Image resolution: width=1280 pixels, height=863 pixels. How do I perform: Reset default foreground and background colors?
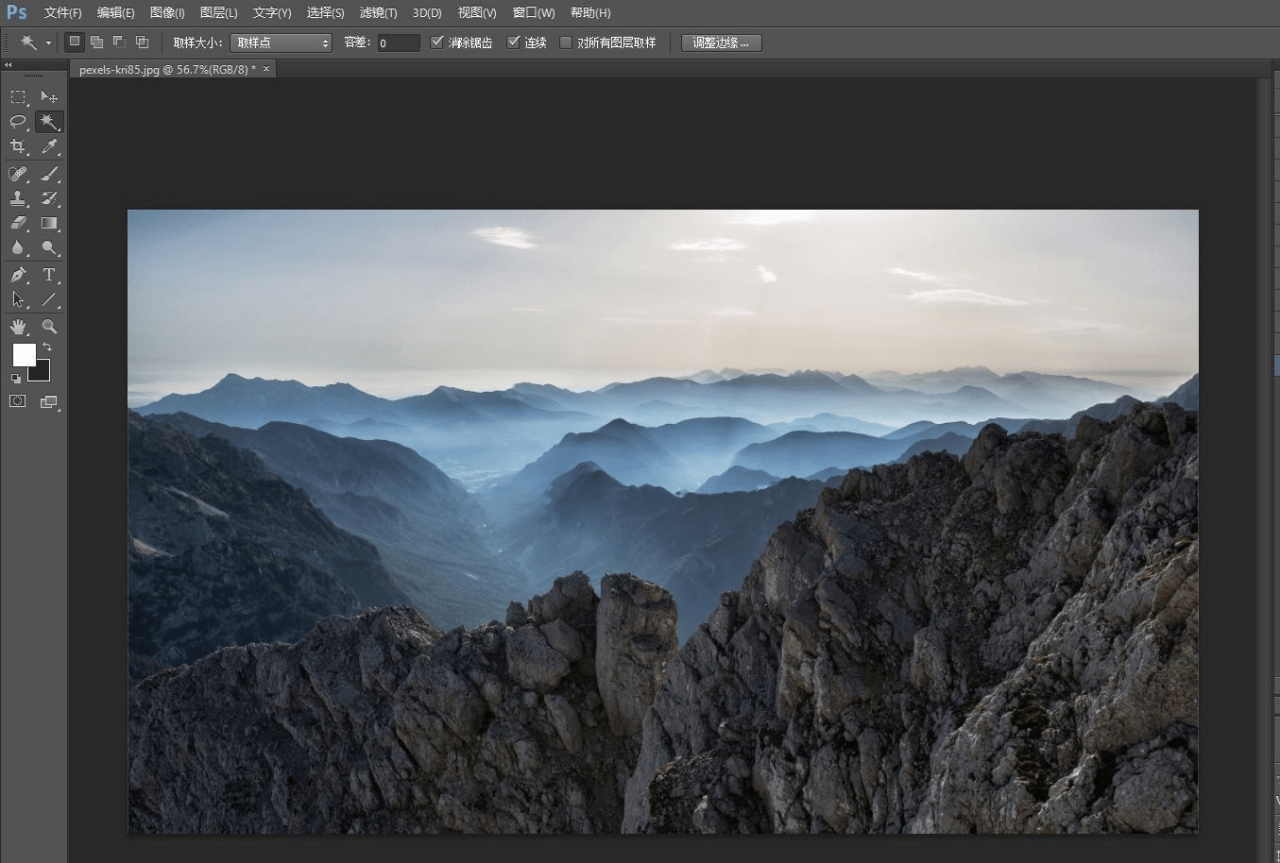[16, 379]
